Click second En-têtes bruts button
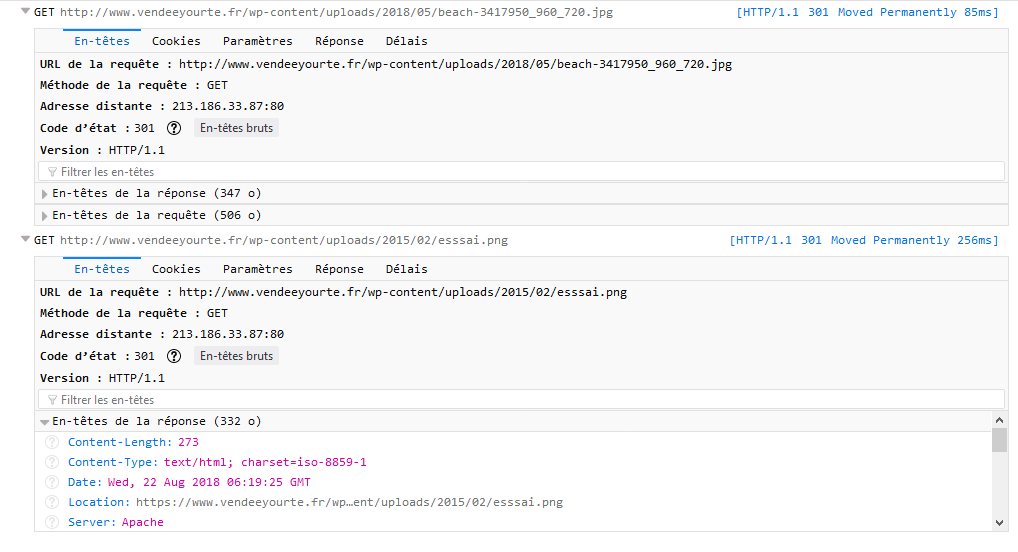 pyautogui.click(x=236, y=356)
